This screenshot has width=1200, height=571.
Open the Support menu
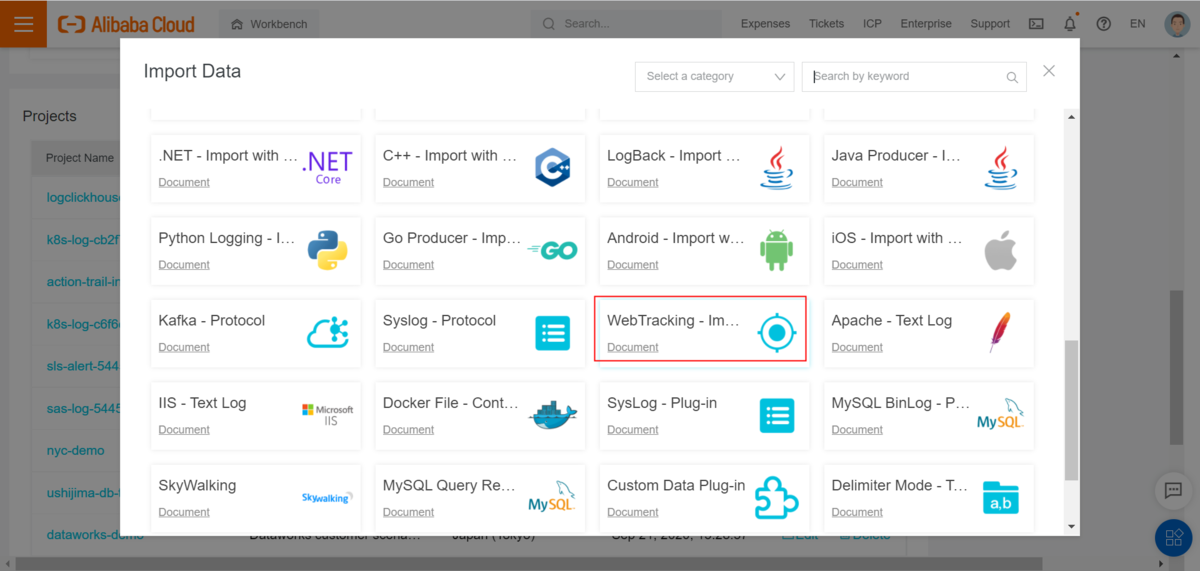click(x=990, y=24)
